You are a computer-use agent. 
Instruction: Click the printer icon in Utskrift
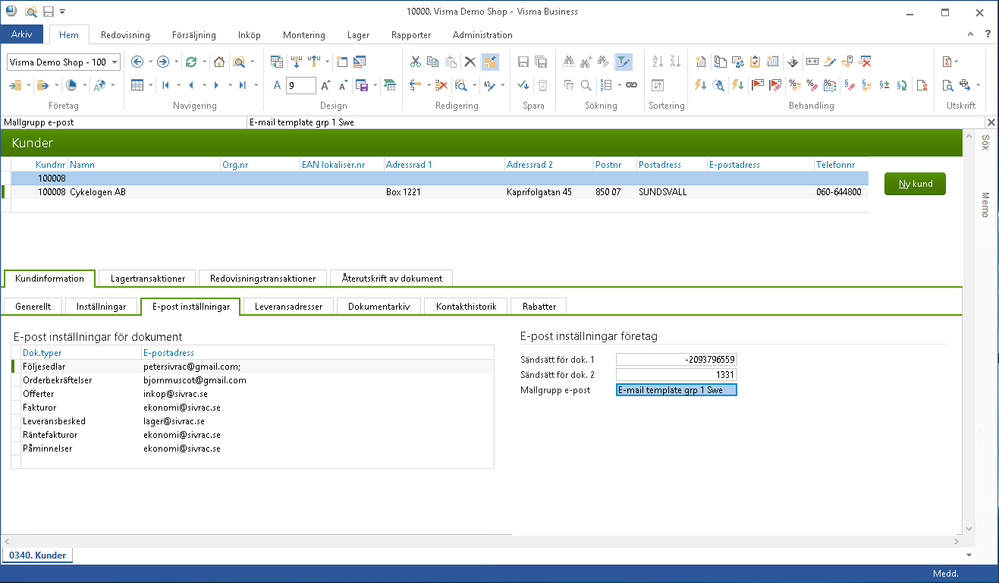(965, 85)
